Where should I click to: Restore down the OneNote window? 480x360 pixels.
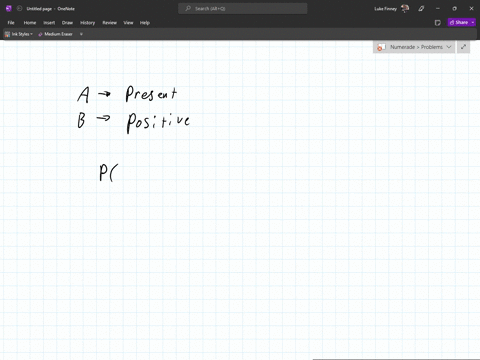(454, 9)
